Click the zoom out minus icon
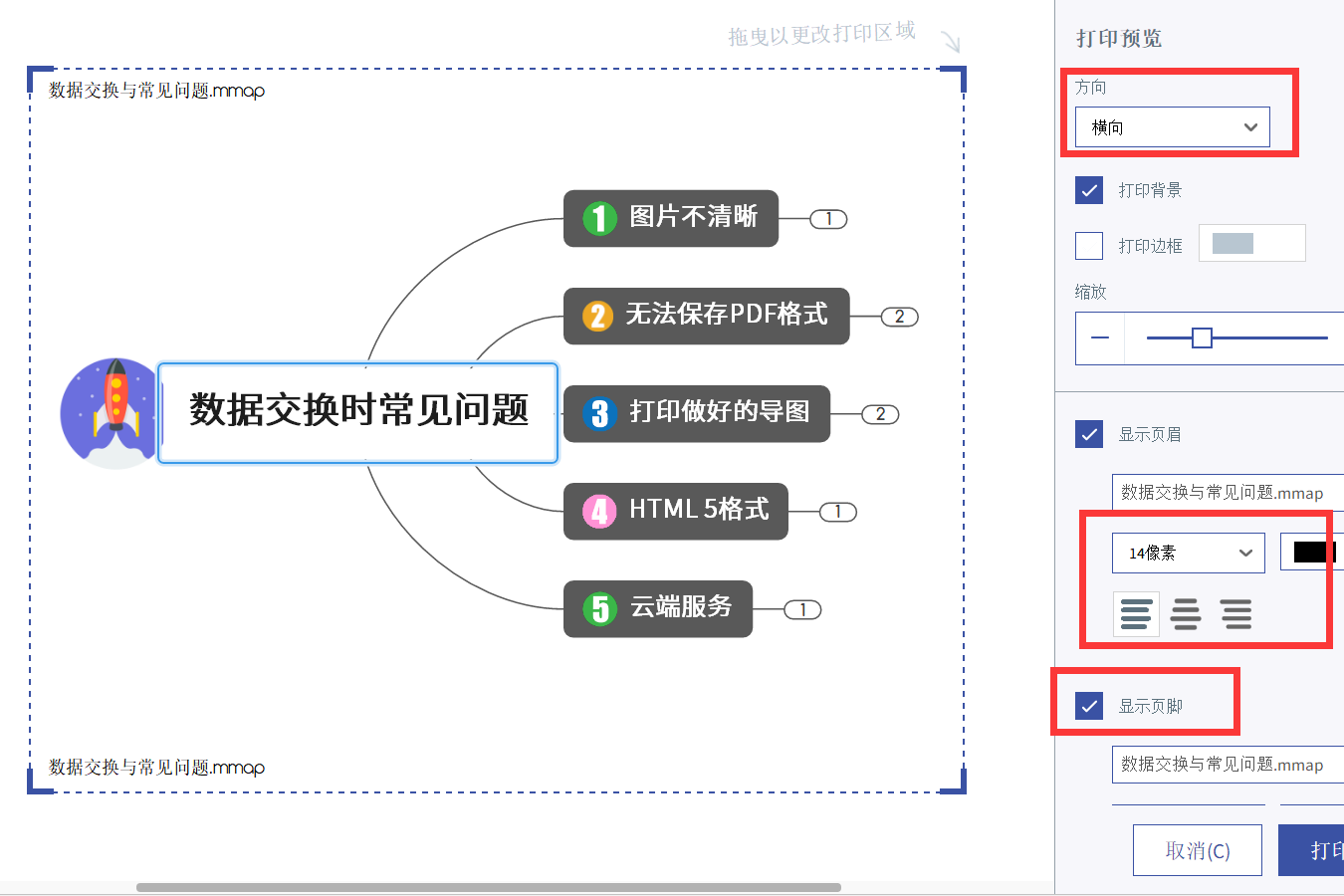This screenshot has width=1344, height=896. click(x=1100, y=338)
